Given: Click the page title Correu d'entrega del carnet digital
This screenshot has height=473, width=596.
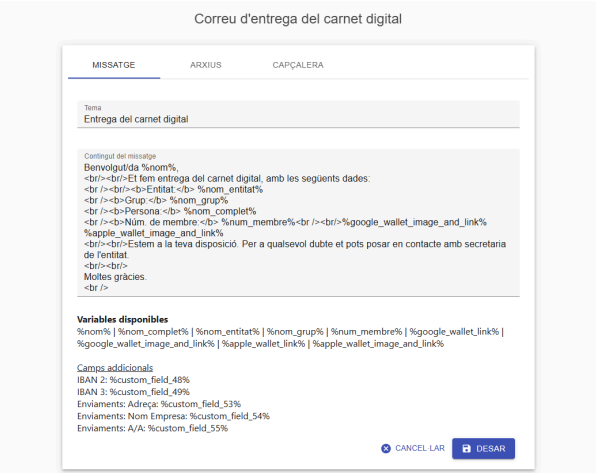Looking at the screenshot, I should pos(298,19).
